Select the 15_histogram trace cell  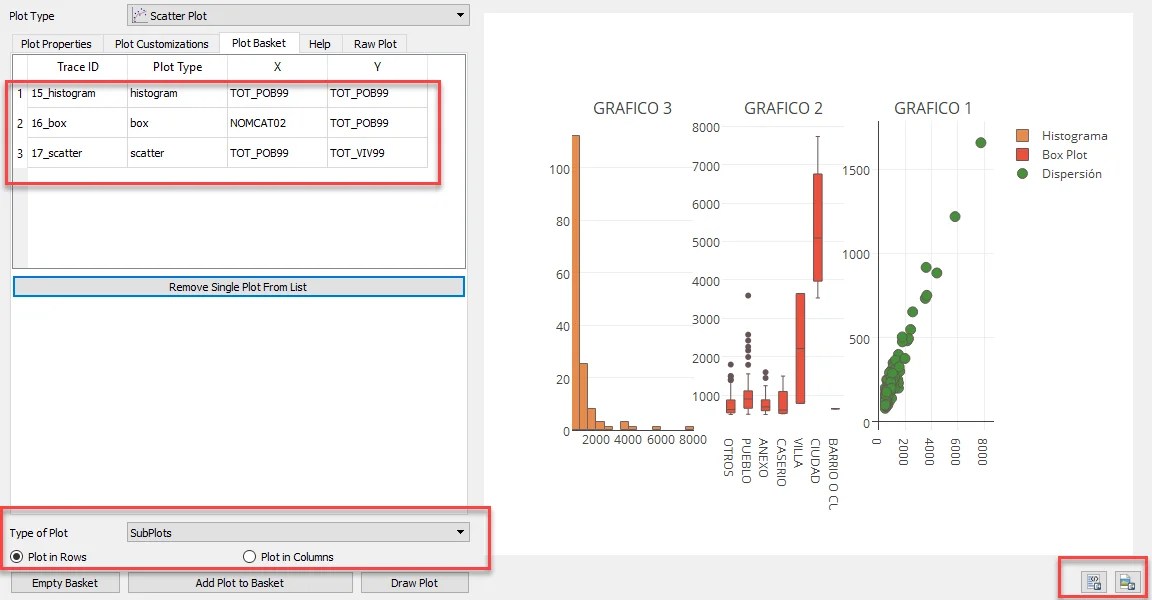tap(77, 93)
